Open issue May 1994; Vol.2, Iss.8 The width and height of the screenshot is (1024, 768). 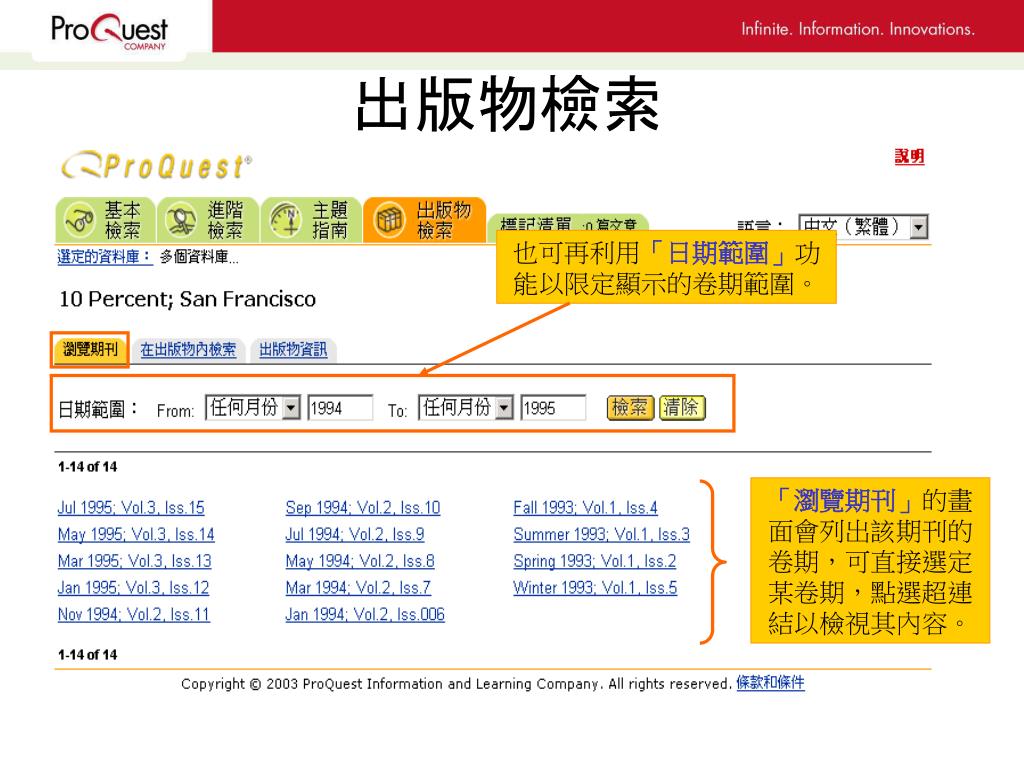pos(360,561)
